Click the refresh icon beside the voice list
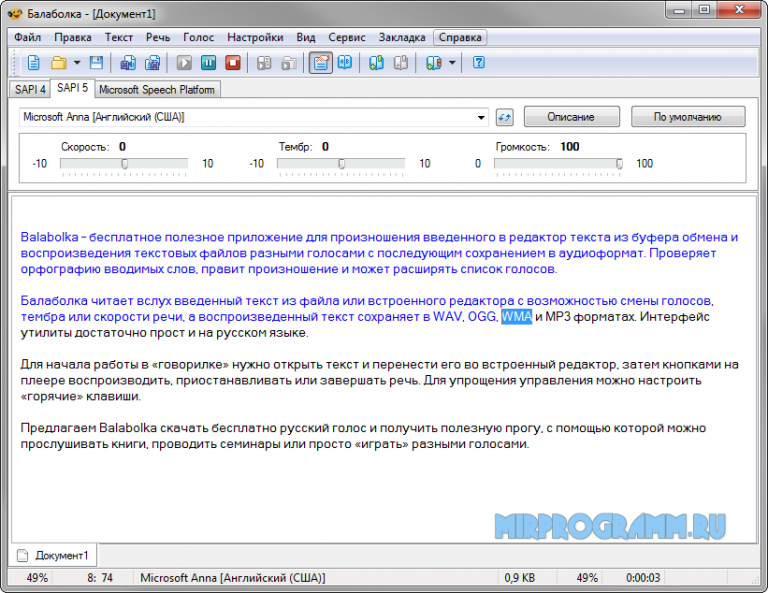The image size is (768, 593). 504,117
